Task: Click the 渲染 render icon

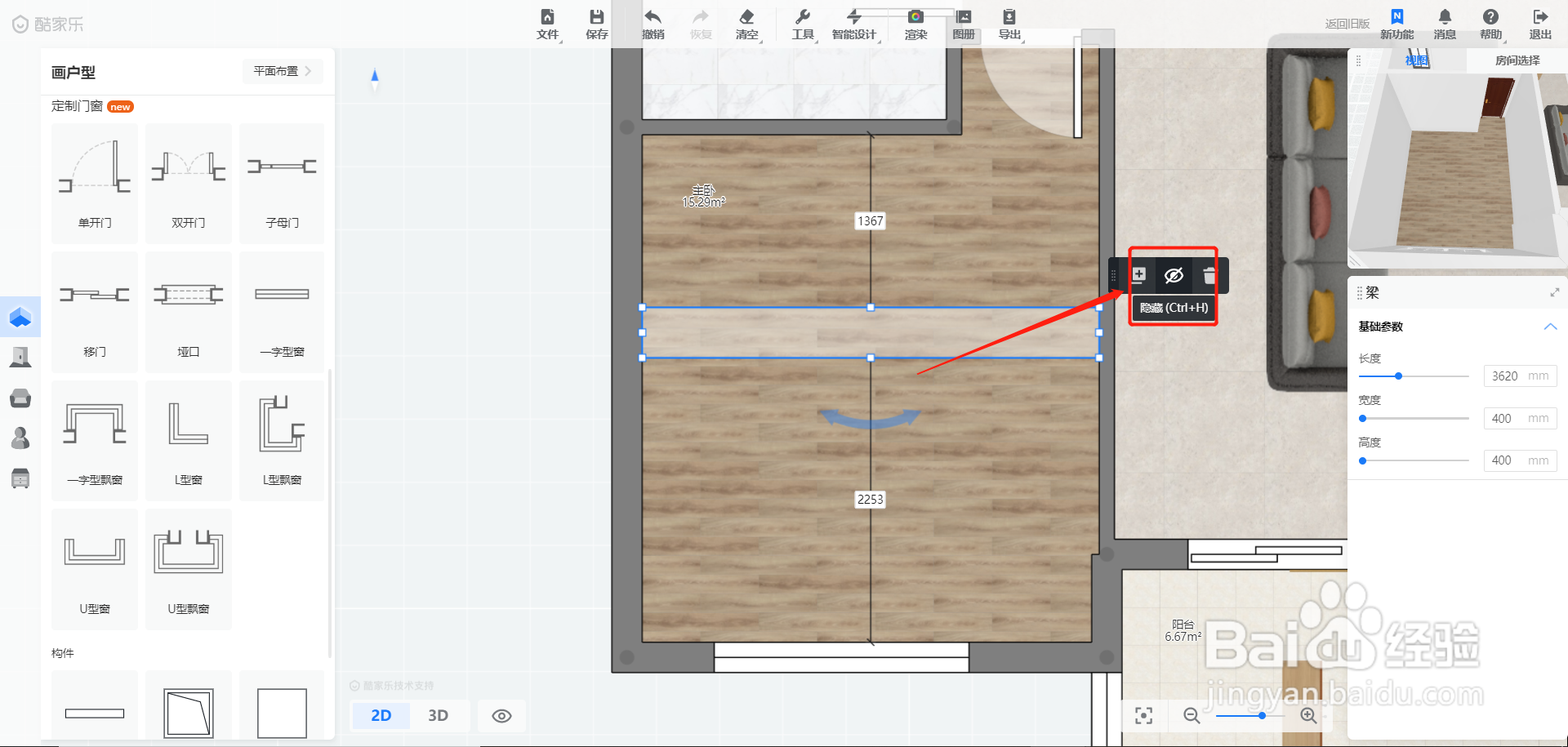Action: 915,24
